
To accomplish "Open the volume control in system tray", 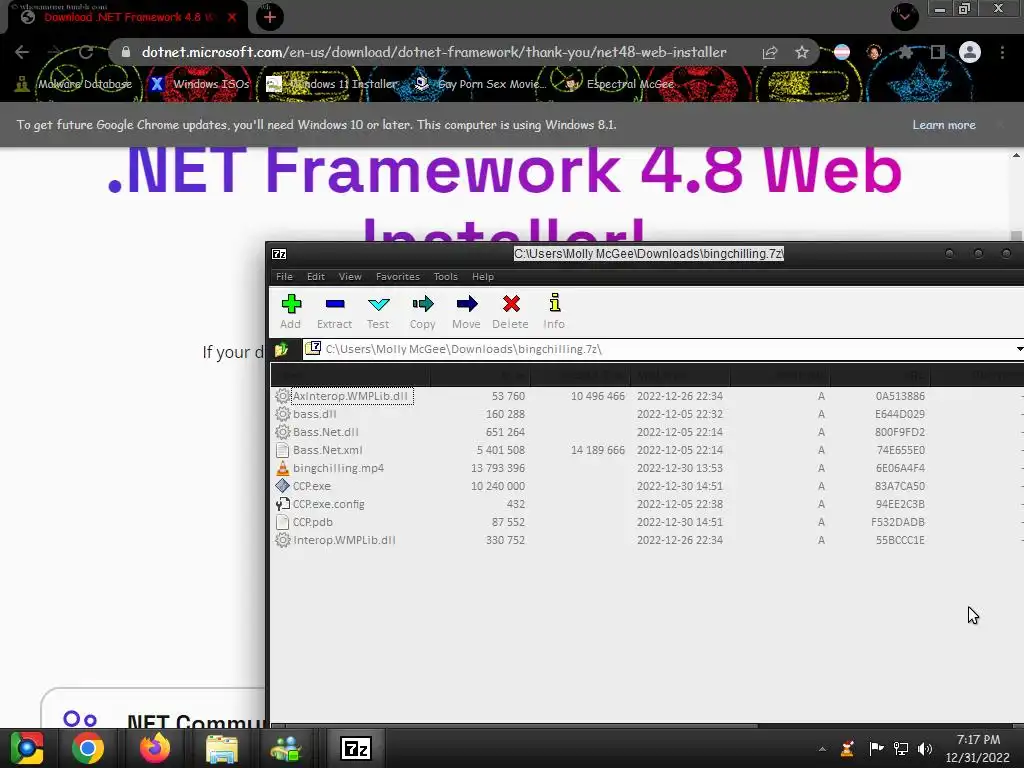I will pos(925,748).
